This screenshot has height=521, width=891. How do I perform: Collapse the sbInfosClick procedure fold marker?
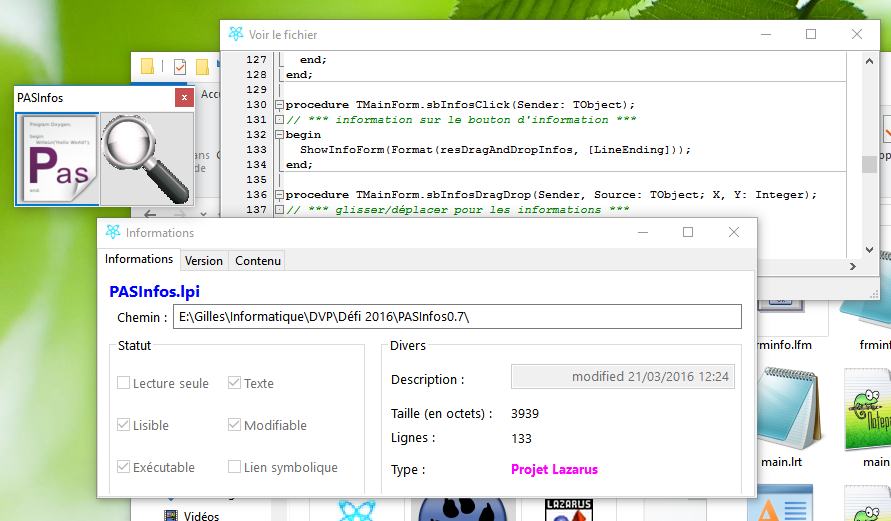279,104
